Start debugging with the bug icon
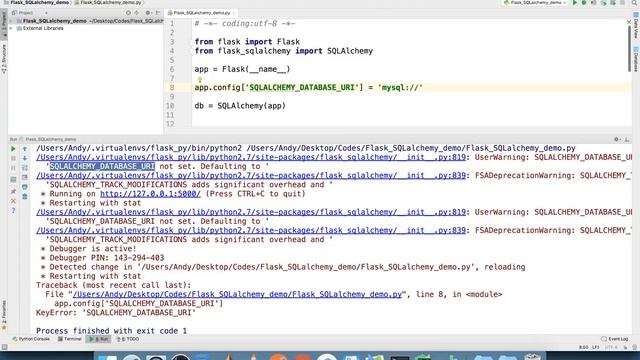 584,3
